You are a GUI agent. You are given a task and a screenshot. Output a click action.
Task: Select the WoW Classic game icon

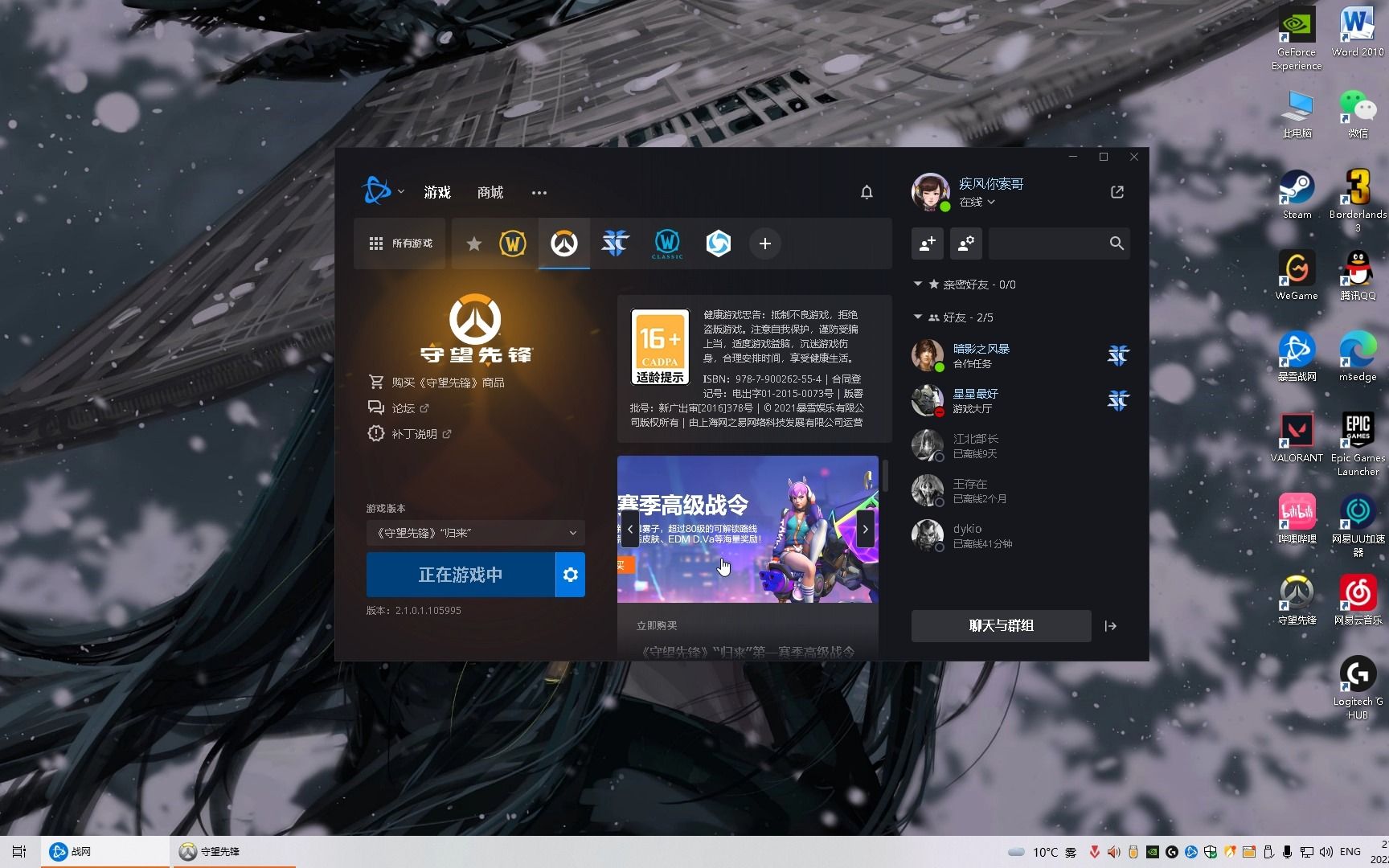click(x=667, y=243)
